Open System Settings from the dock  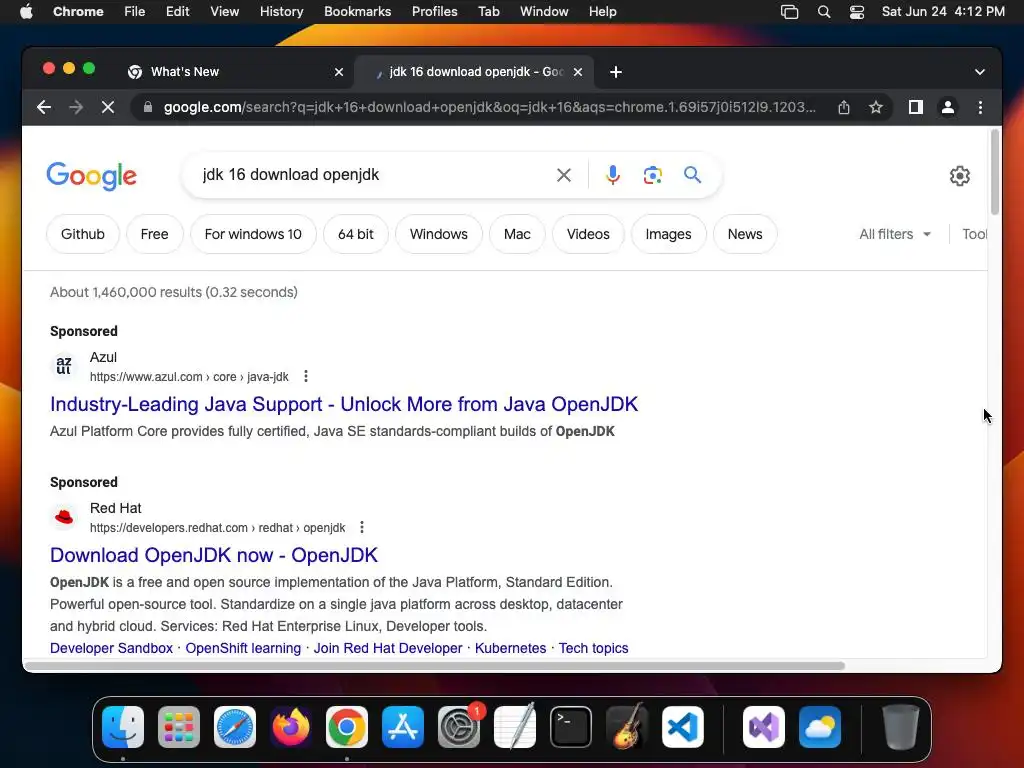[x=458, y=727]
